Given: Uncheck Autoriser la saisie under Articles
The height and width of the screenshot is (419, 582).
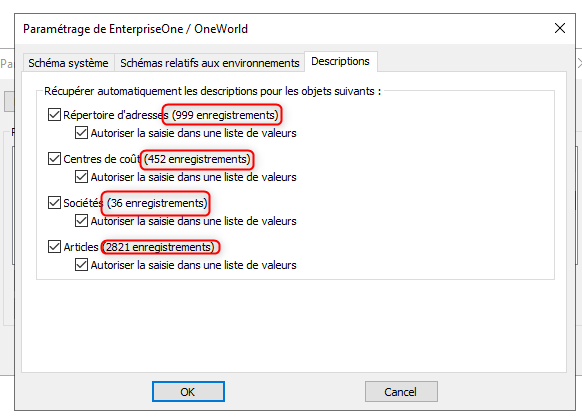Looking at the screenshot, I should click(81, 265).
